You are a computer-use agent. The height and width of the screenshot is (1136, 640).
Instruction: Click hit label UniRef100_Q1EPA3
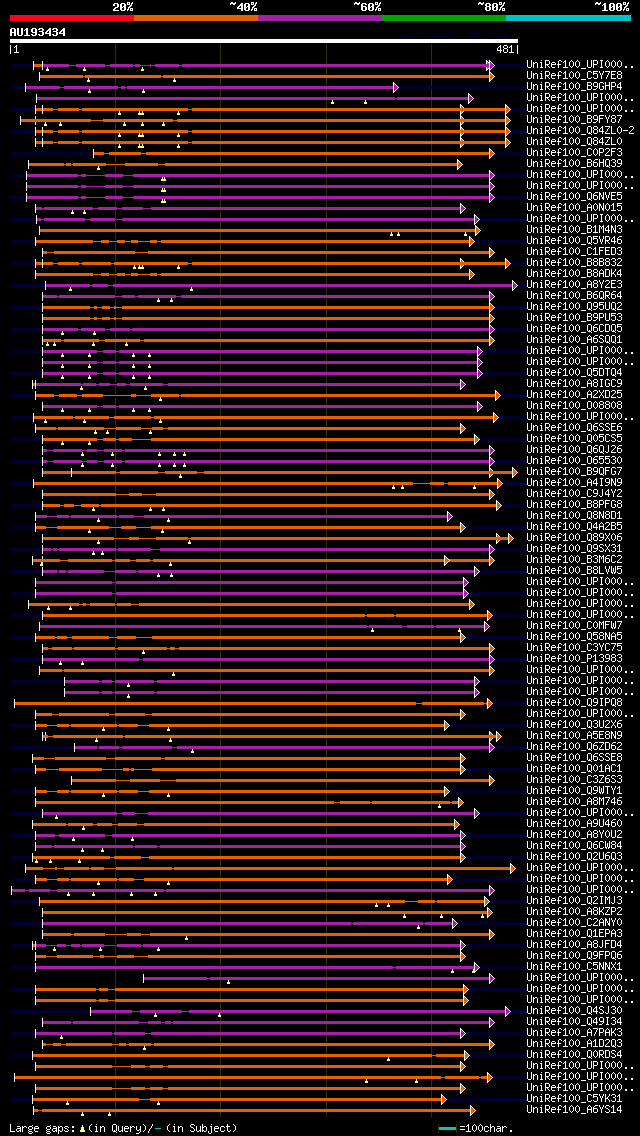coord(574,934)
